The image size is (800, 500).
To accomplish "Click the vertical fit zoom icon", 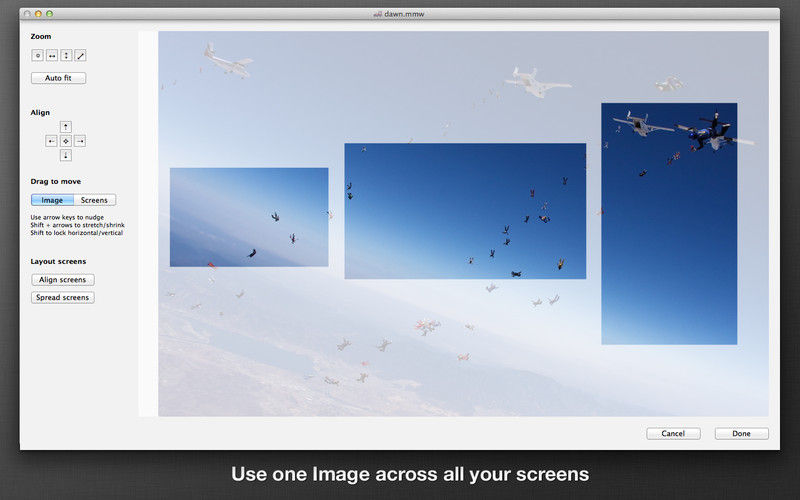I will (66, 56).
